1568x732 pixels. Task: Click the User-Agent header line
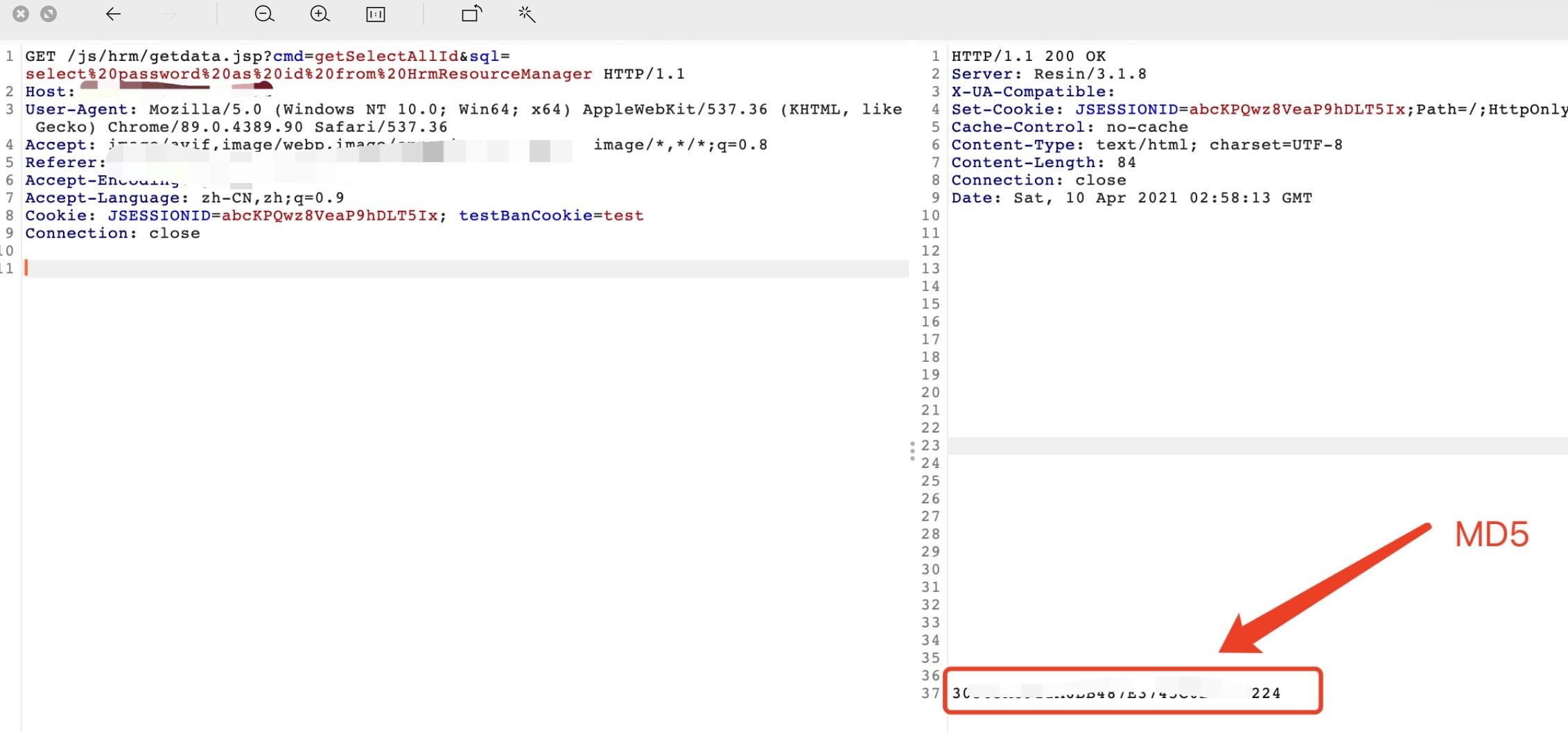[464, 118]
